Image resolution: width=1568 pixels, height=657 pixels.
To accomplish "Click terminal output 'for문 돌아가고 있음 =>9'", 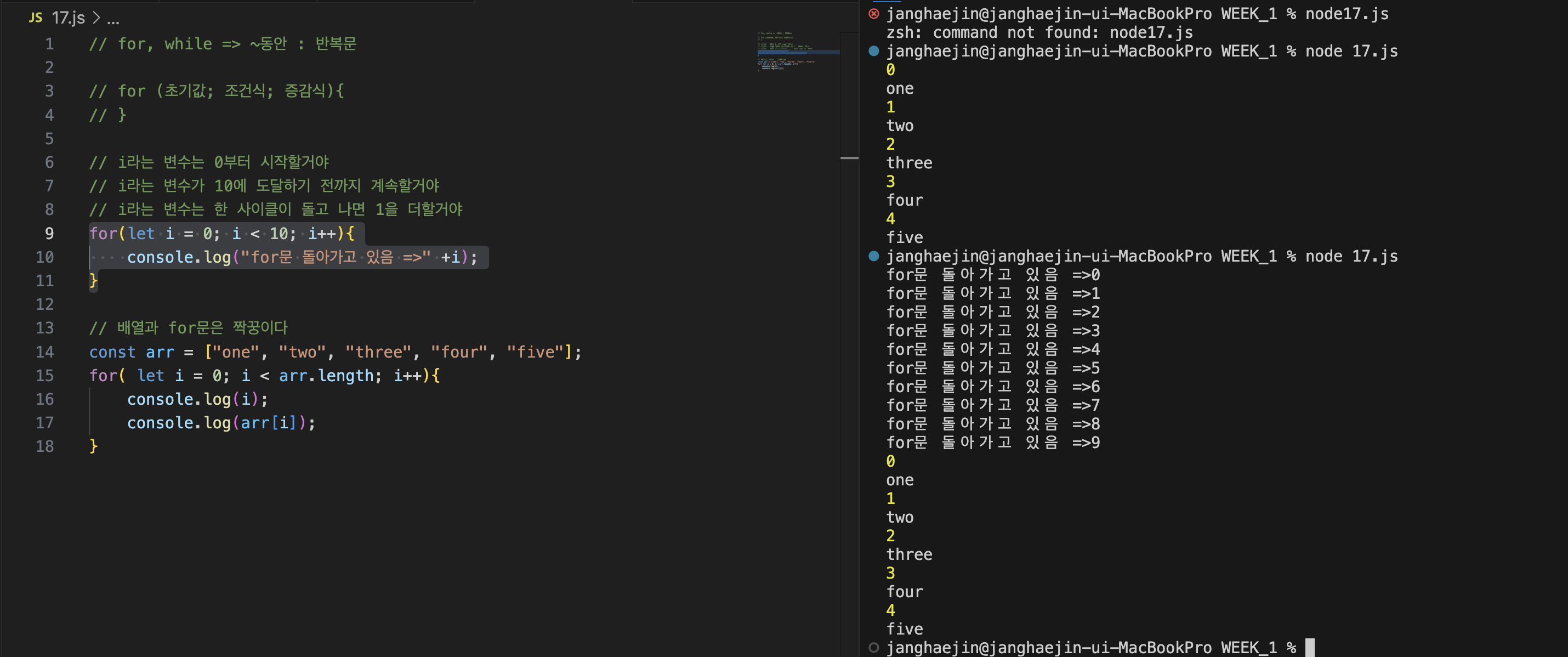I will (993, 442).
